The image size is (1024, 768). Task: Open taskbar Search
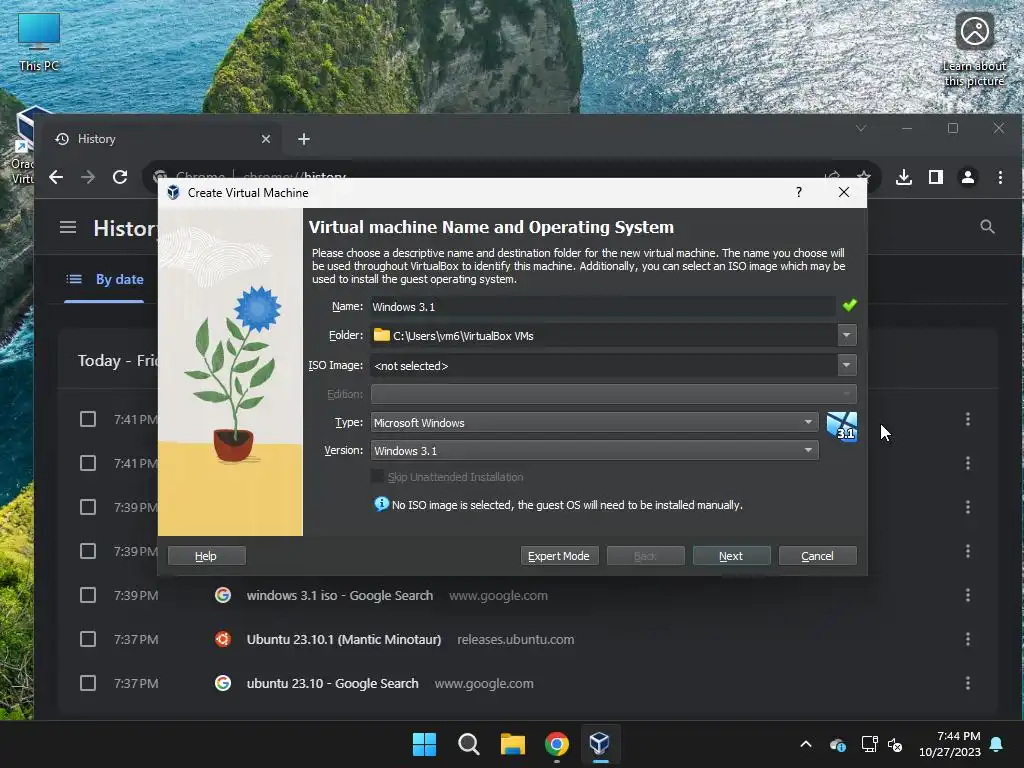point(468,744)
